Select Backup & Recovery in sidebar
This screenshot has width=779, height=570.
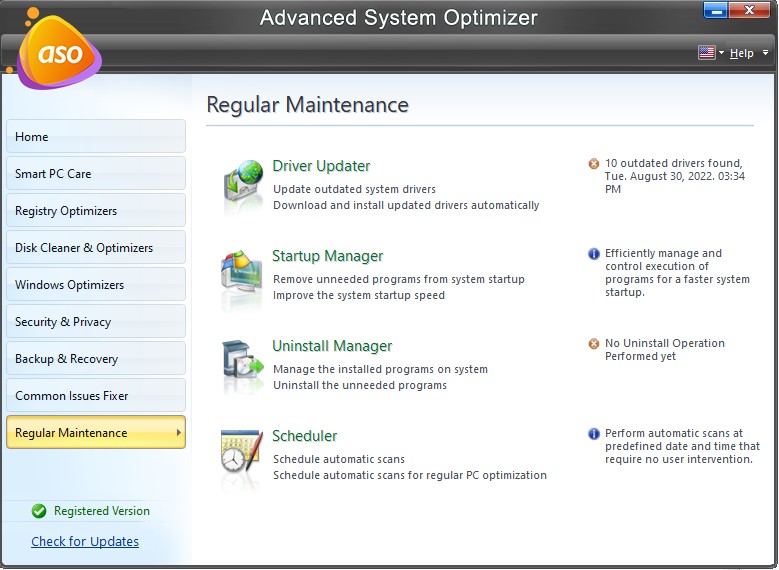point(96,358)
